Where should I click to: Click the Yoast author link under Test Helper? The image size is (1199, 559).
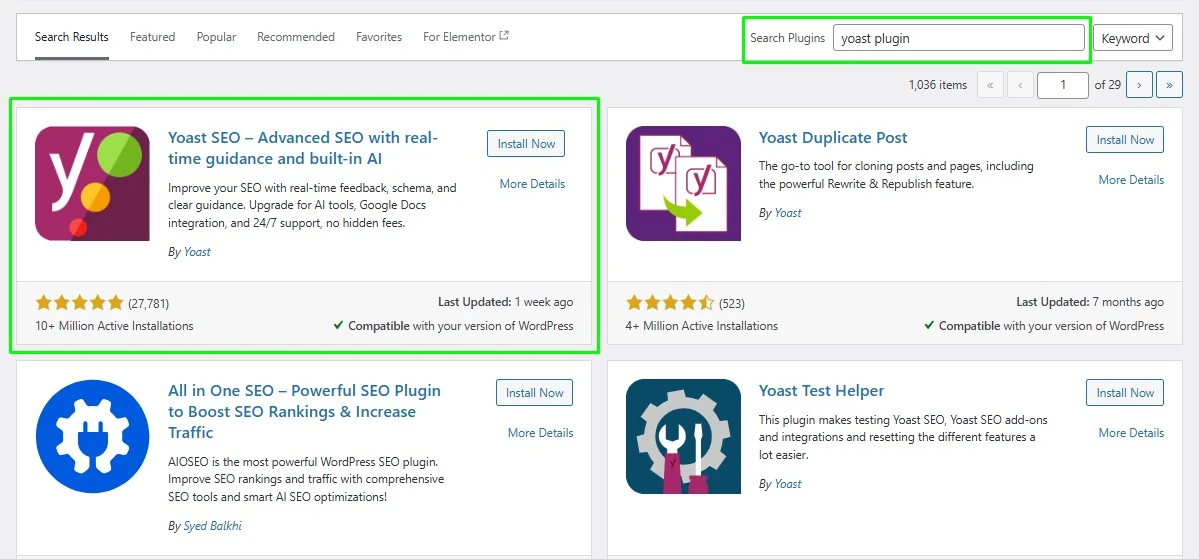pos(788,483)
